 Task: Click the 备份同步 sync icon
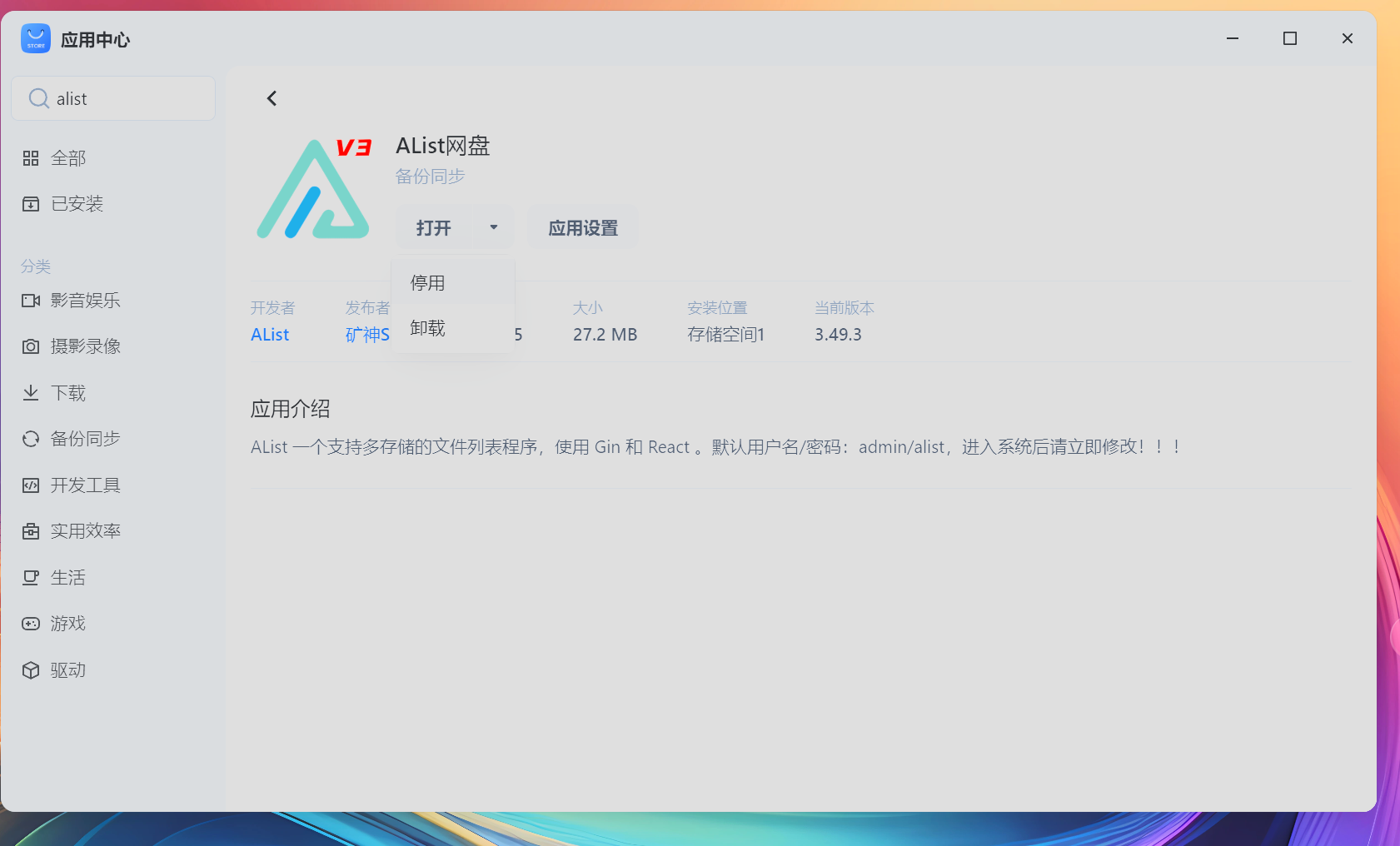point(31,439)
